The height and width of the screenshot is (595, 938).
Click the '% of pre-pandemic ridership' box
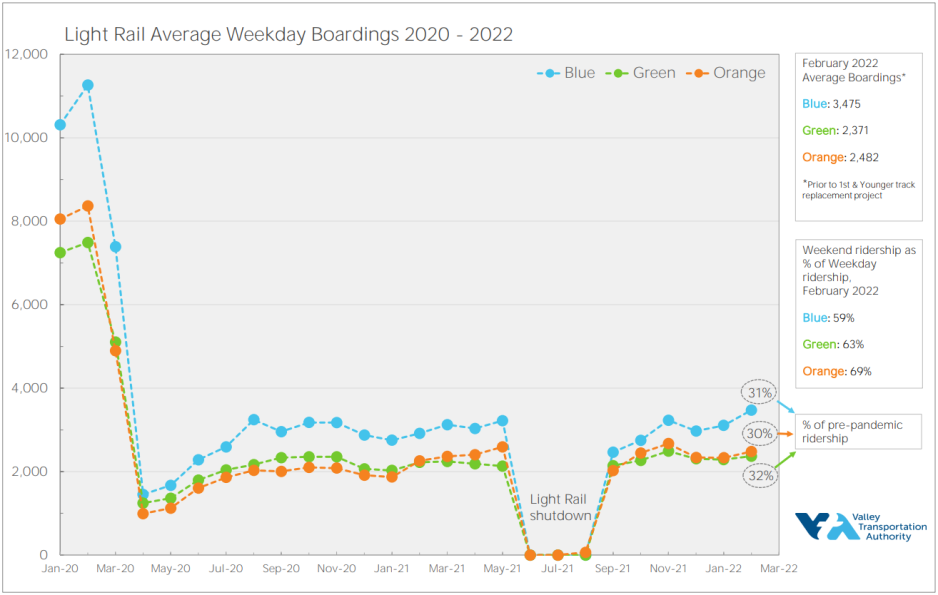click(x=858, y=432)
